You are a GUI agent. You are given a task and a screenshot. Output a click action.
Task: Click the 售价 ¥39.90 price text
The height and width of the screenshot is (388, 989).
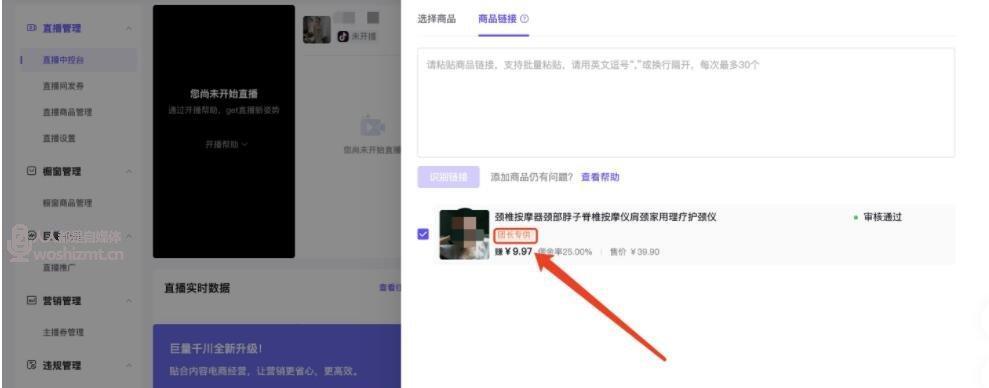coord(634,252)
